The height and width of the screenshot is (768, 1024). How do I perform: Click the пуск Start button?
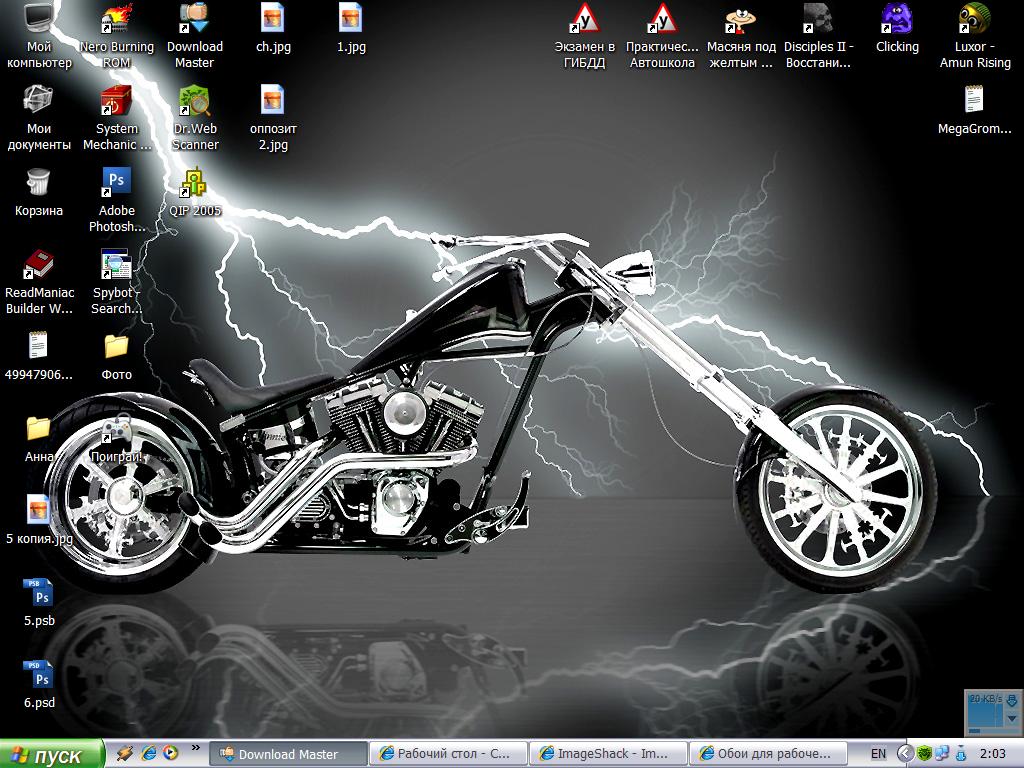coord(52,755)
